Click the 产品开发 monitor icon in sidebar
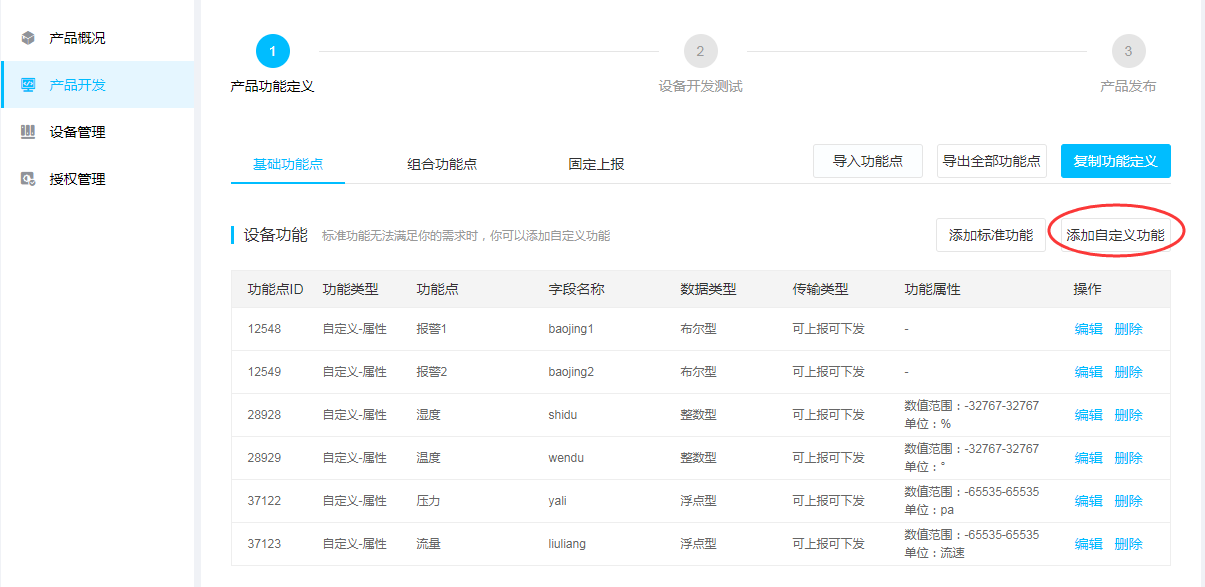Viewport: 1205px width, 587px height. click(28, 85)
